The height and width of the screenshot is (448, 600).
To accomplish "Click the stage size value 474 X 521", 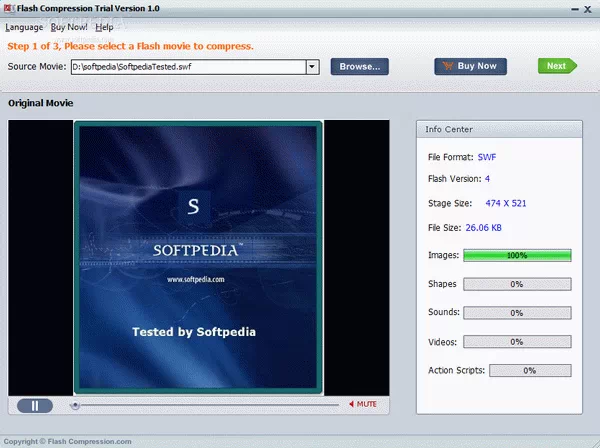I will click(x=505, y=203).
